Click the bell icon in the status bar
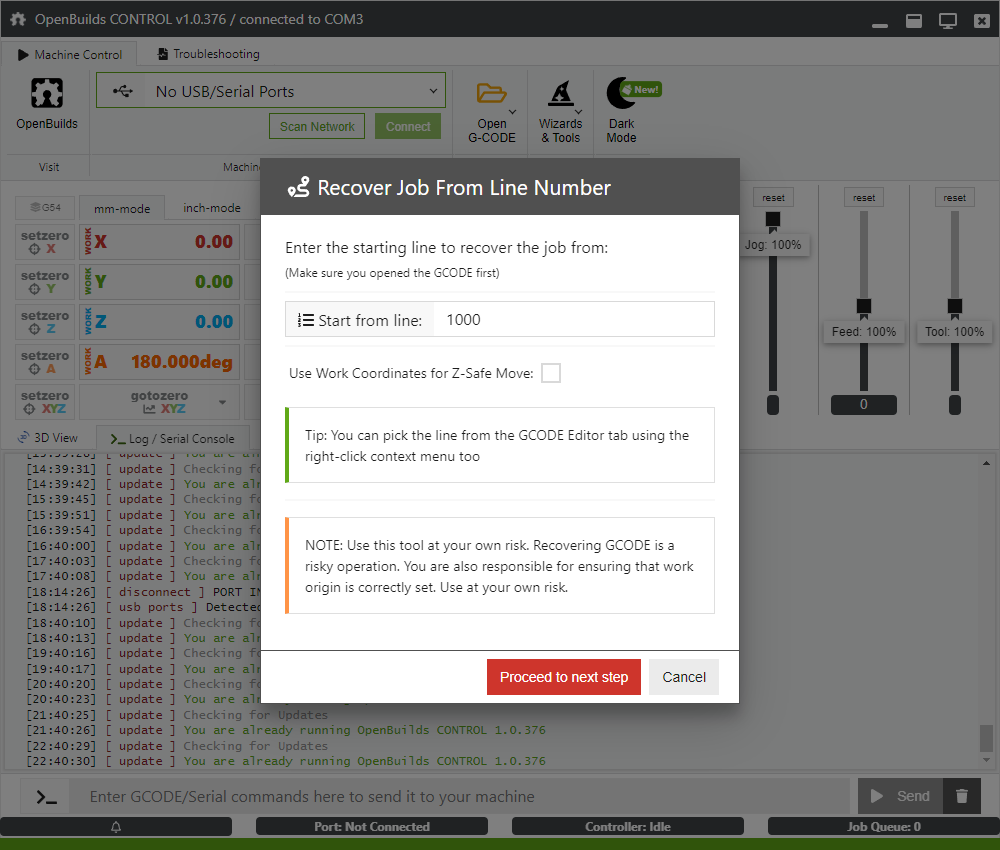Image resolution: width=1000 pixels, height=850 pixels. click(x=116, y=827)
